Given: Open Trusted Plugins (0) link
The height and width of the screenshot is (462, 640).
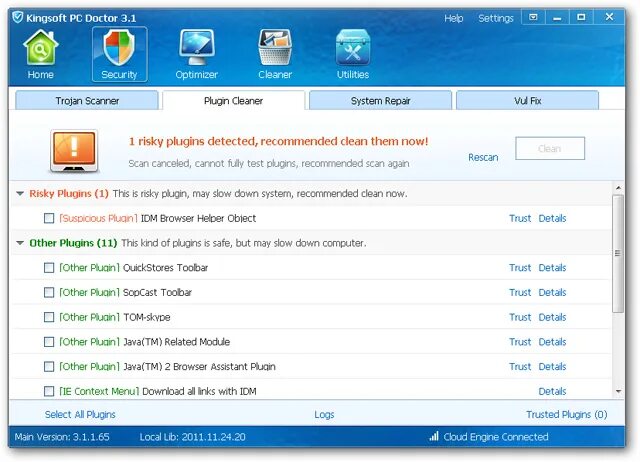Looking at the screenshot, I should pos(567,415).
